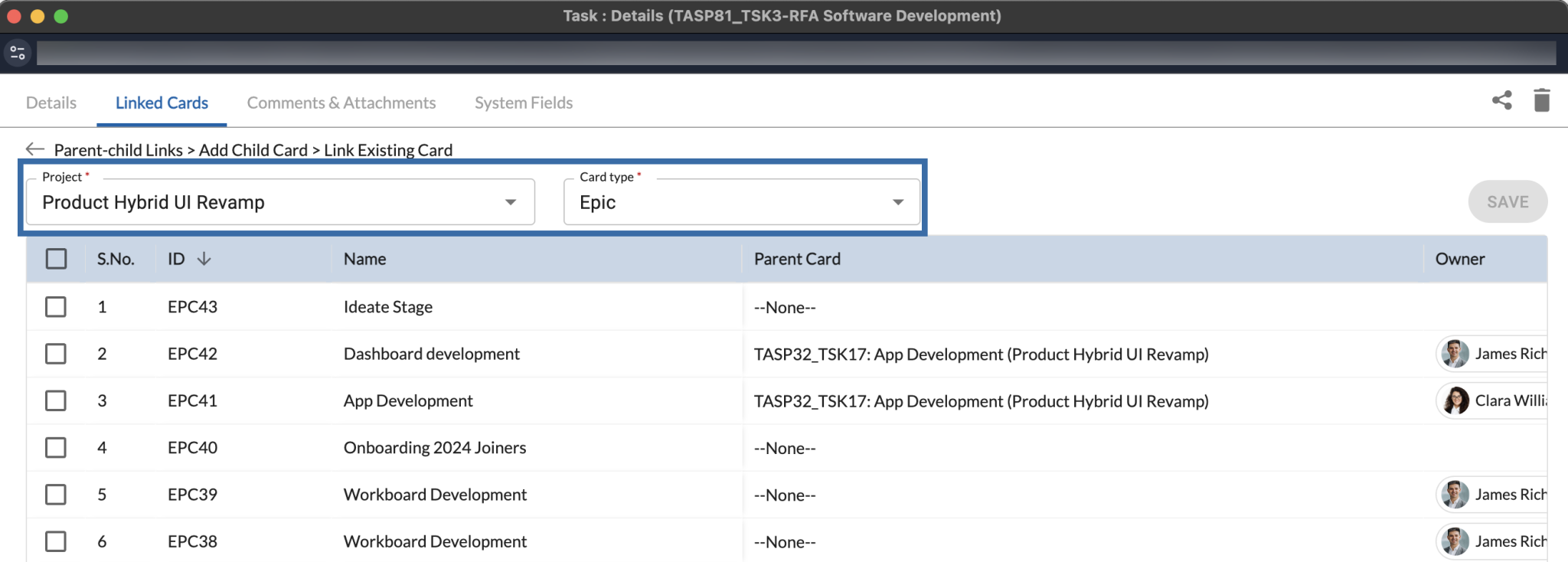The width and height of the screenshot is (1568, 562).
Task: Open the Comments & Attachments tab
Action: (341, 103)
